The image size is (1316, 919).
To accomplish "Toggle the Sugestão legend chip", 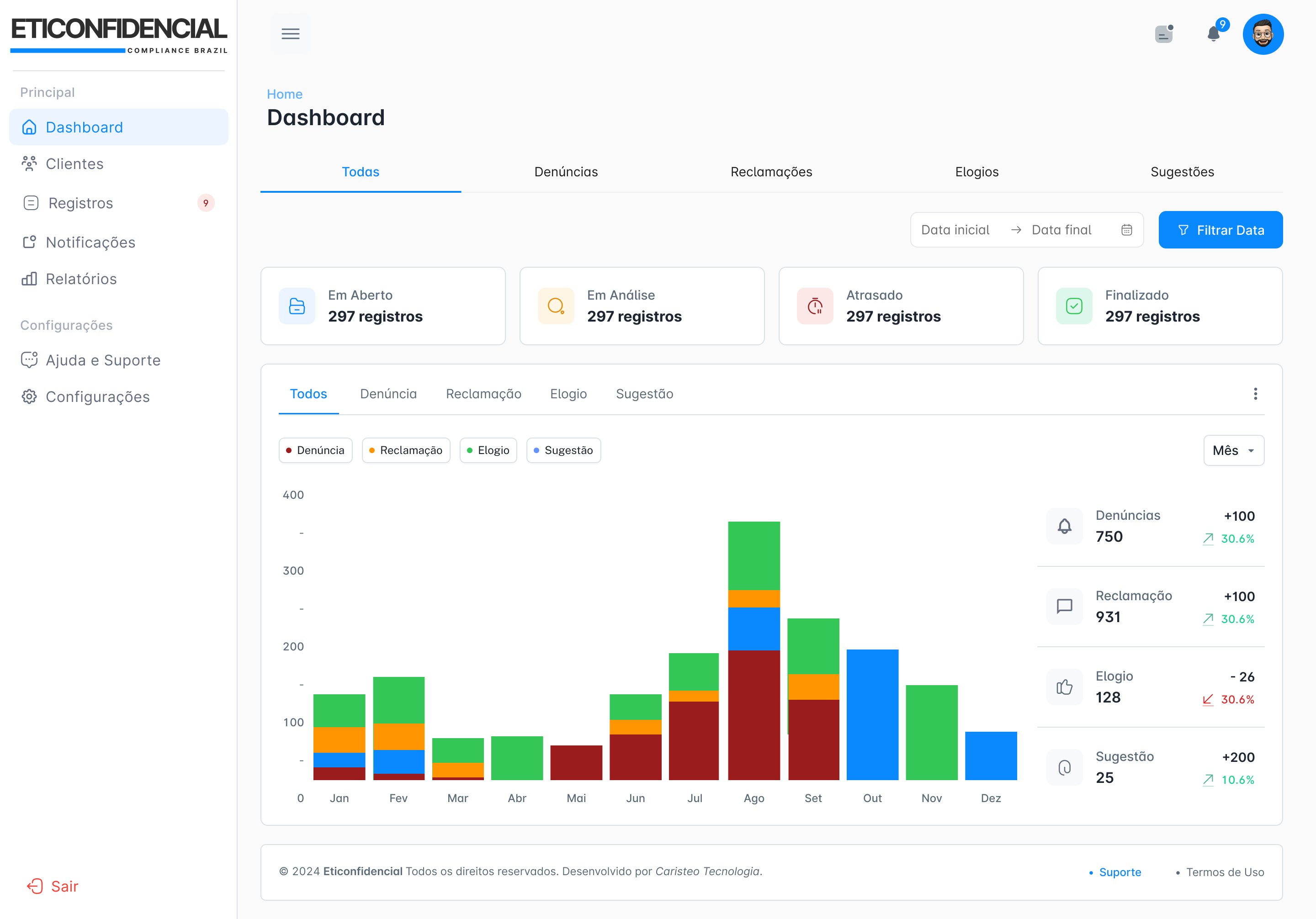I will tap(563, 450).
